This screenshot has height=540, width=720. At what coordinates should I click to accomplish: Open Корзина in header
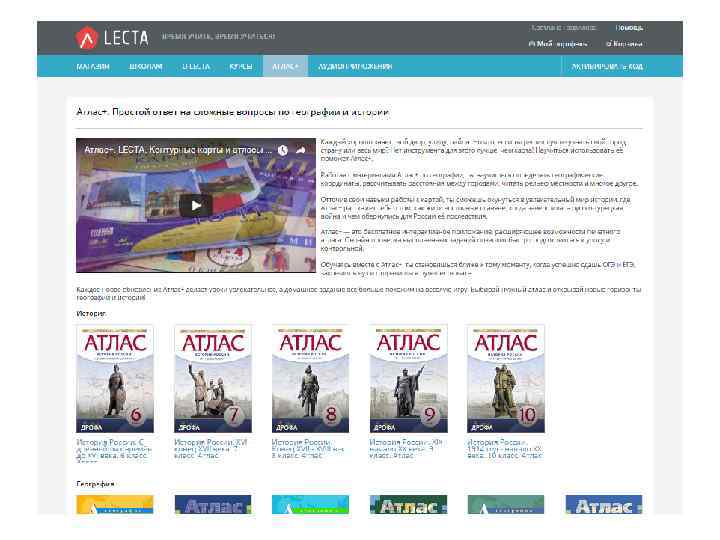point(624,44)
